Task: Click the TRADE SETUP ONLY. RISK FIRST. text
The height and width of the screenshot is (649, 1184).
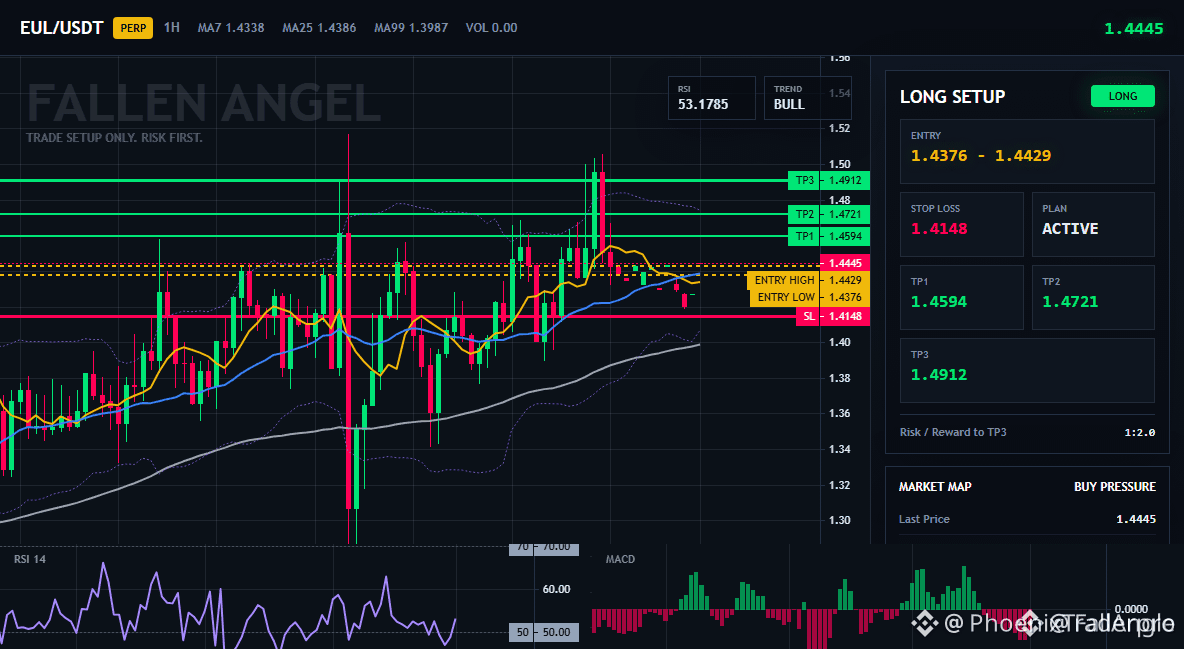Action: (x=114, y=138)
